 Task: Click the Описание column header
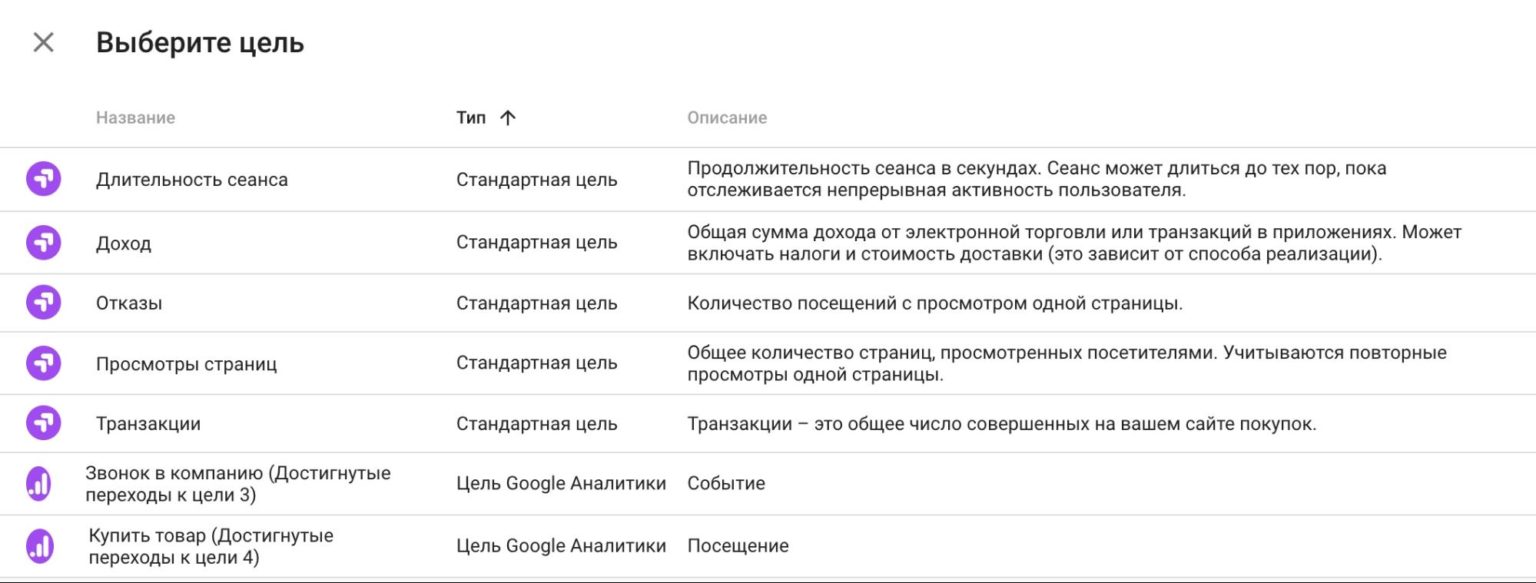(727, 117)
